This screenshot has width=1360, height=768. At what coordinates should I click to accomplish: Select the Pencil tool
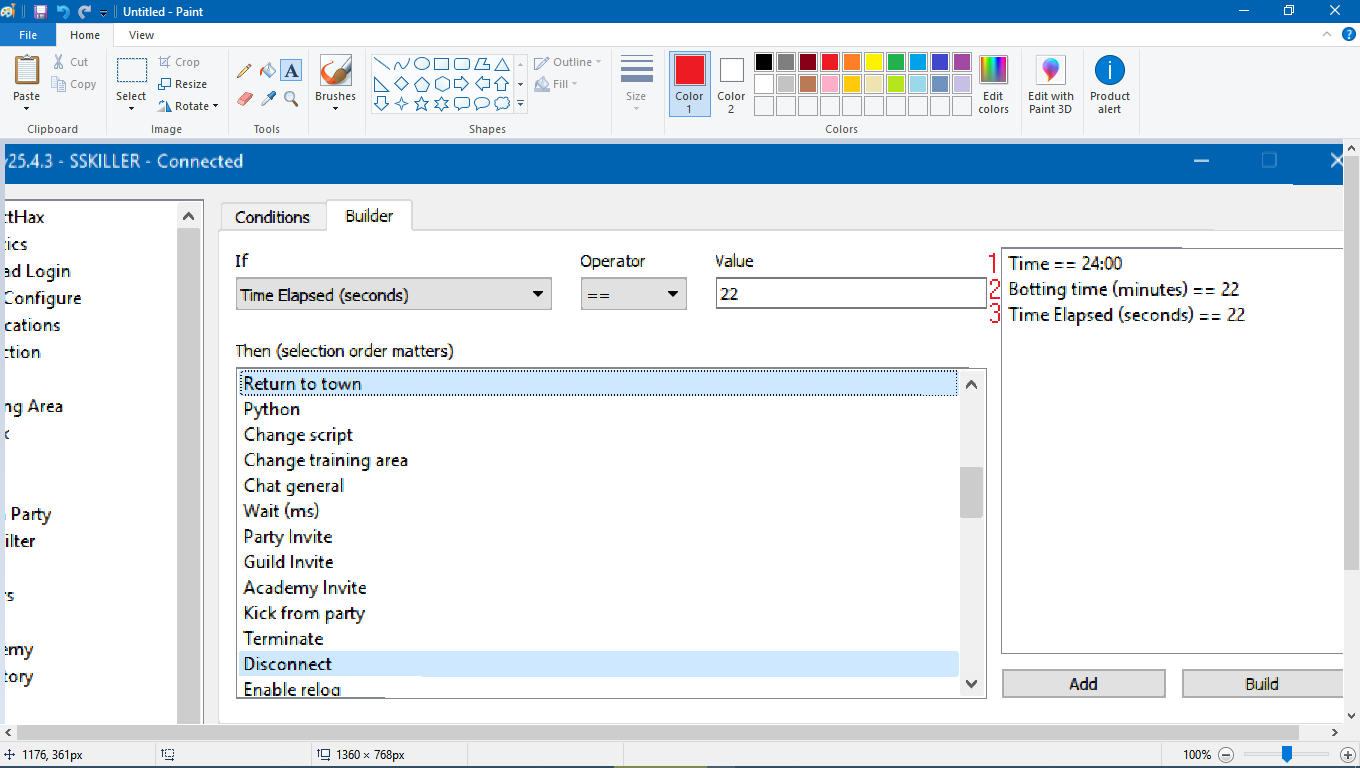(x=244, y=71)
